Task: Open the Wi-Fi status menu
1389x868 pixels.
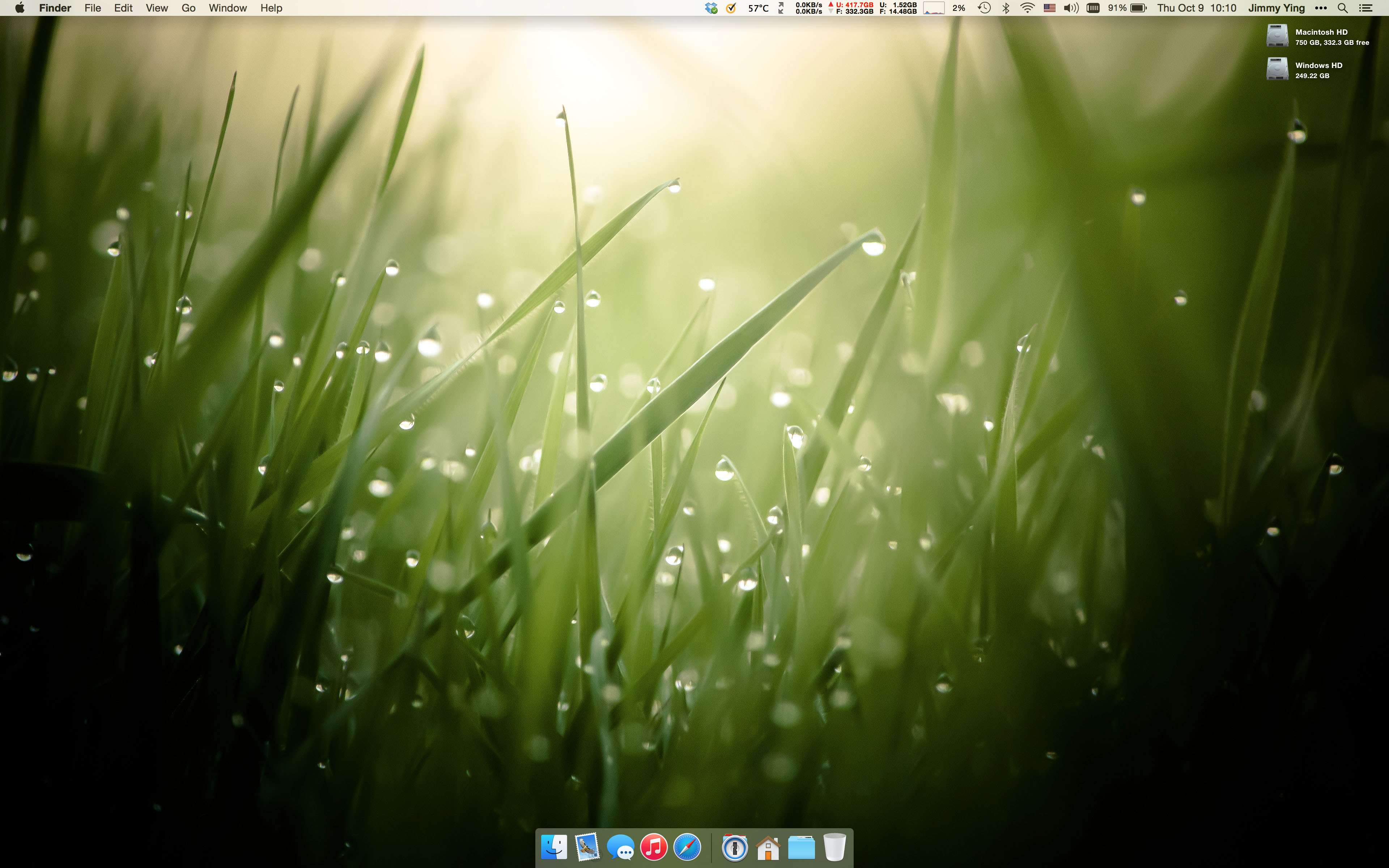Action: click(x=1027, y=8)
